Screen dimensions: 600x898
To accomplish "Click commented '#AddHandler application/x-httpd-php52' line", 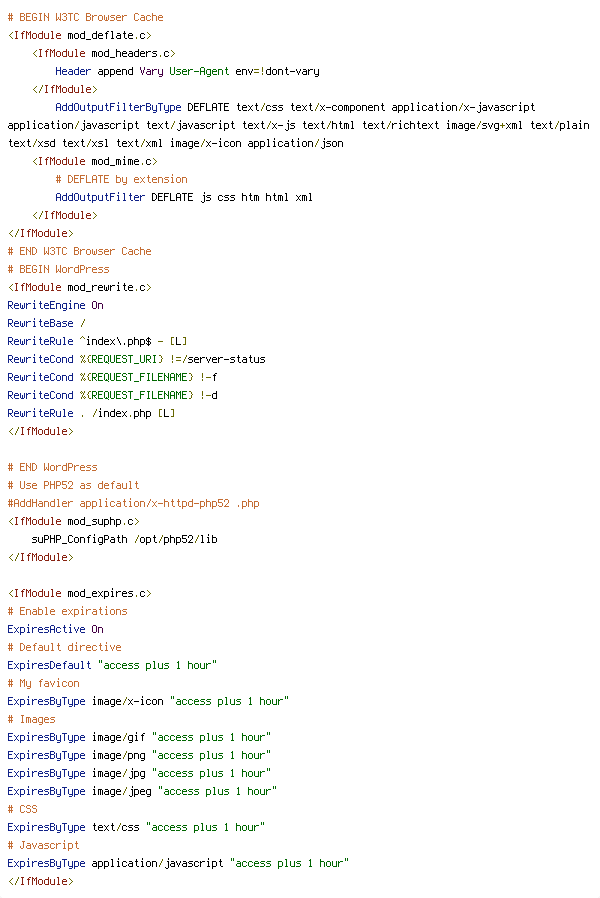I will coord(133,503).
